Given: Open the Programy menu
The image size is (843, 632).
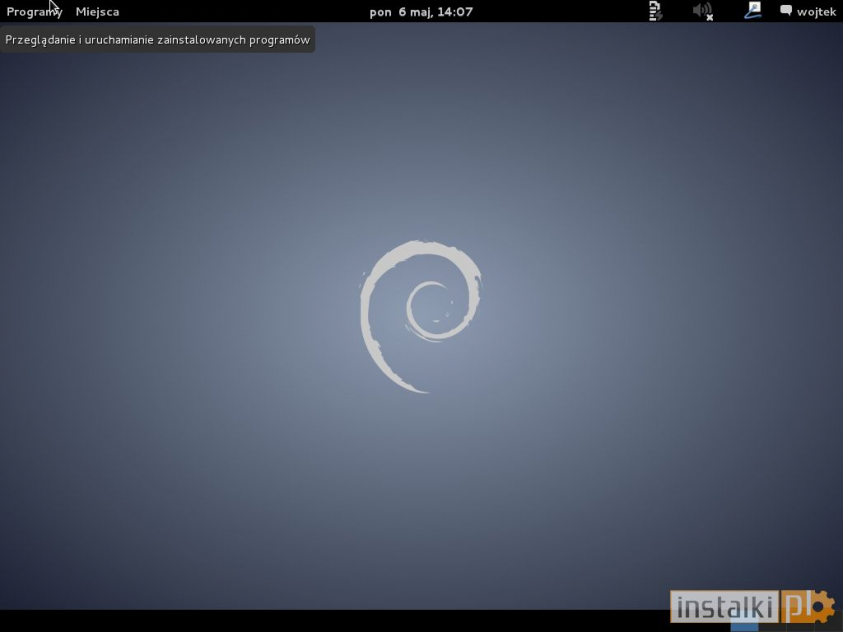Looking at the screenshot, I should (x=34, y=11).
